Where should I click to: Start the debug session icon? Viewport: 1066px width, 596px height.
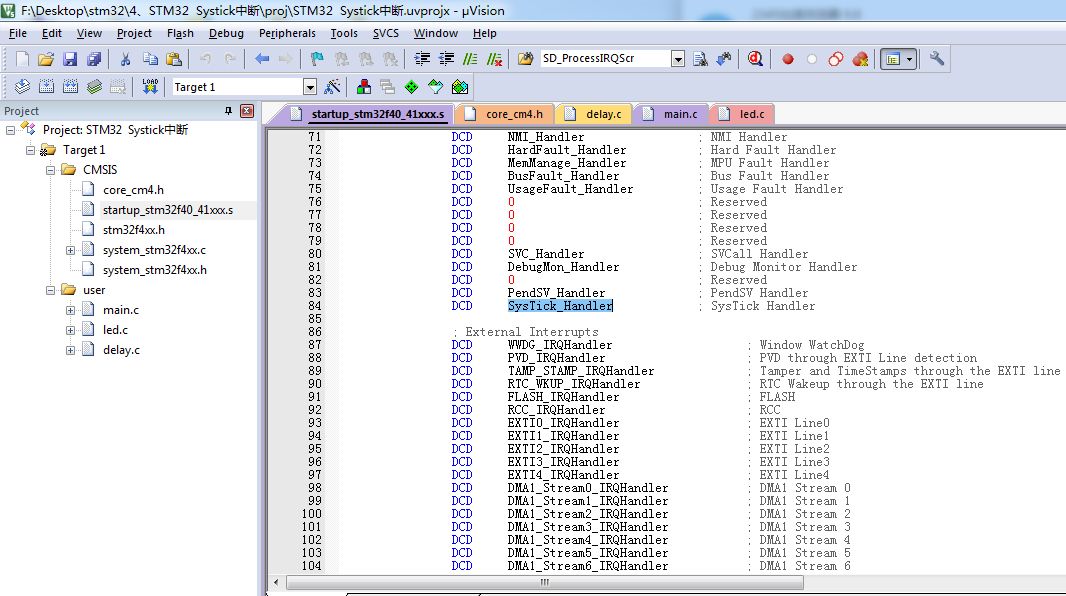pos(755,59)
